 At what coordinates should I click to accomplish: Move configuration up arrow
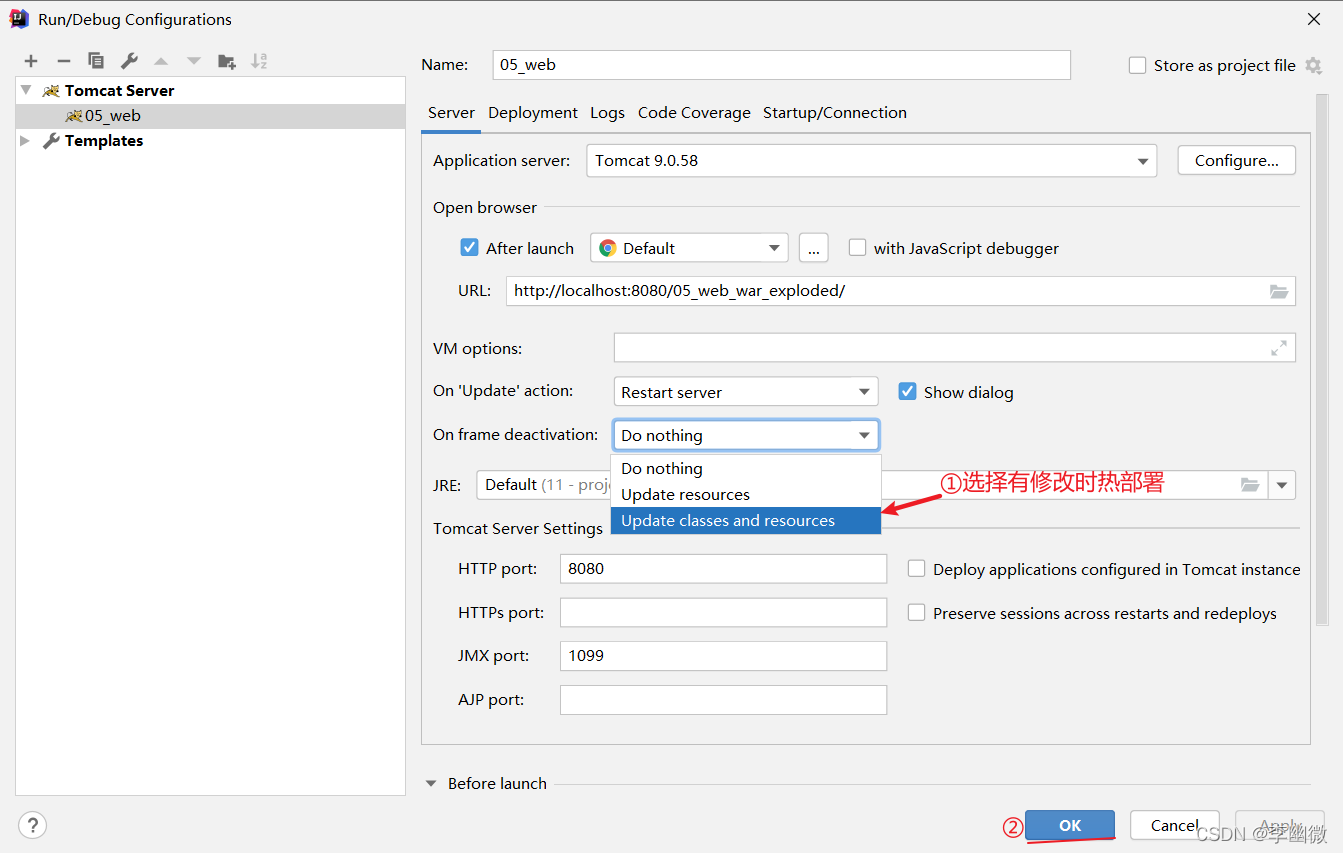(x=161, y=61)
